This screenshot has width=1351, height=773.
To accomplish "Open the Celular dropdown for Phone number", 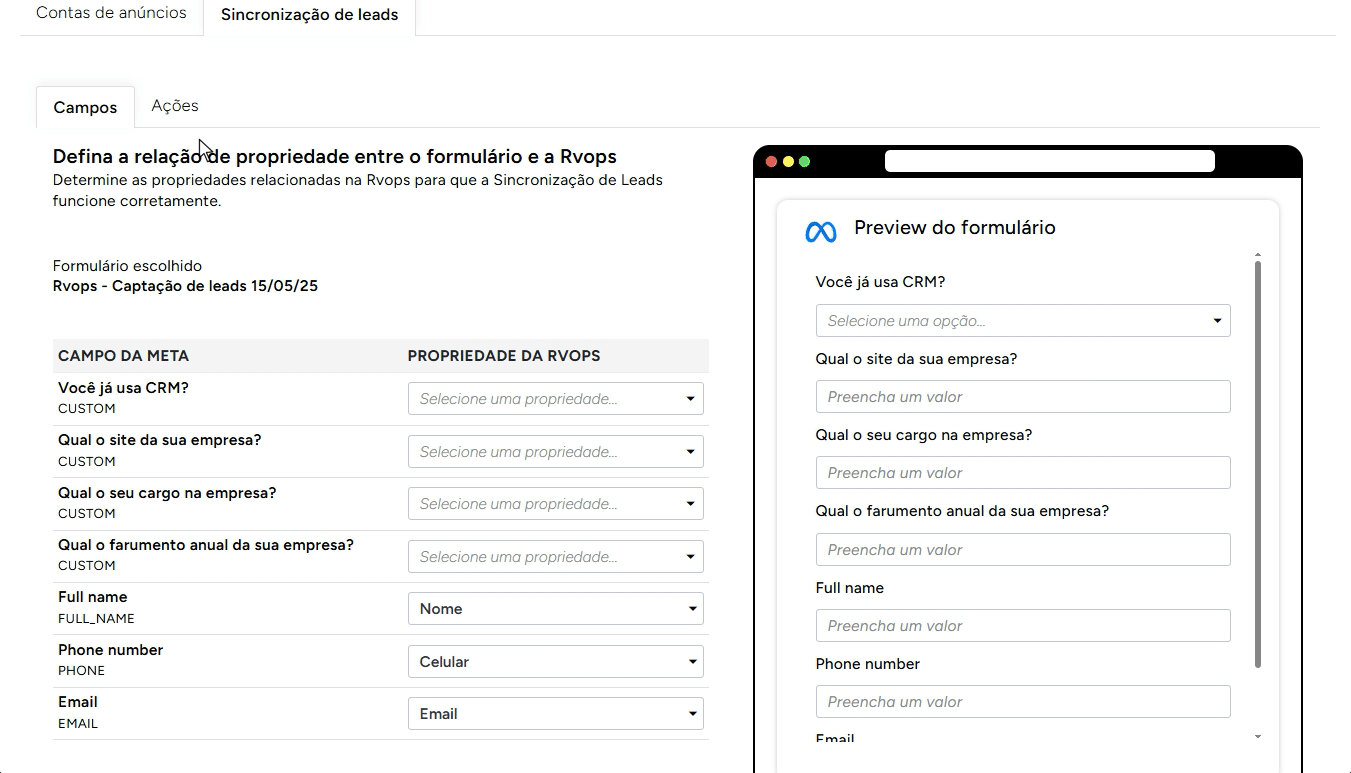I will pos(555,662).
